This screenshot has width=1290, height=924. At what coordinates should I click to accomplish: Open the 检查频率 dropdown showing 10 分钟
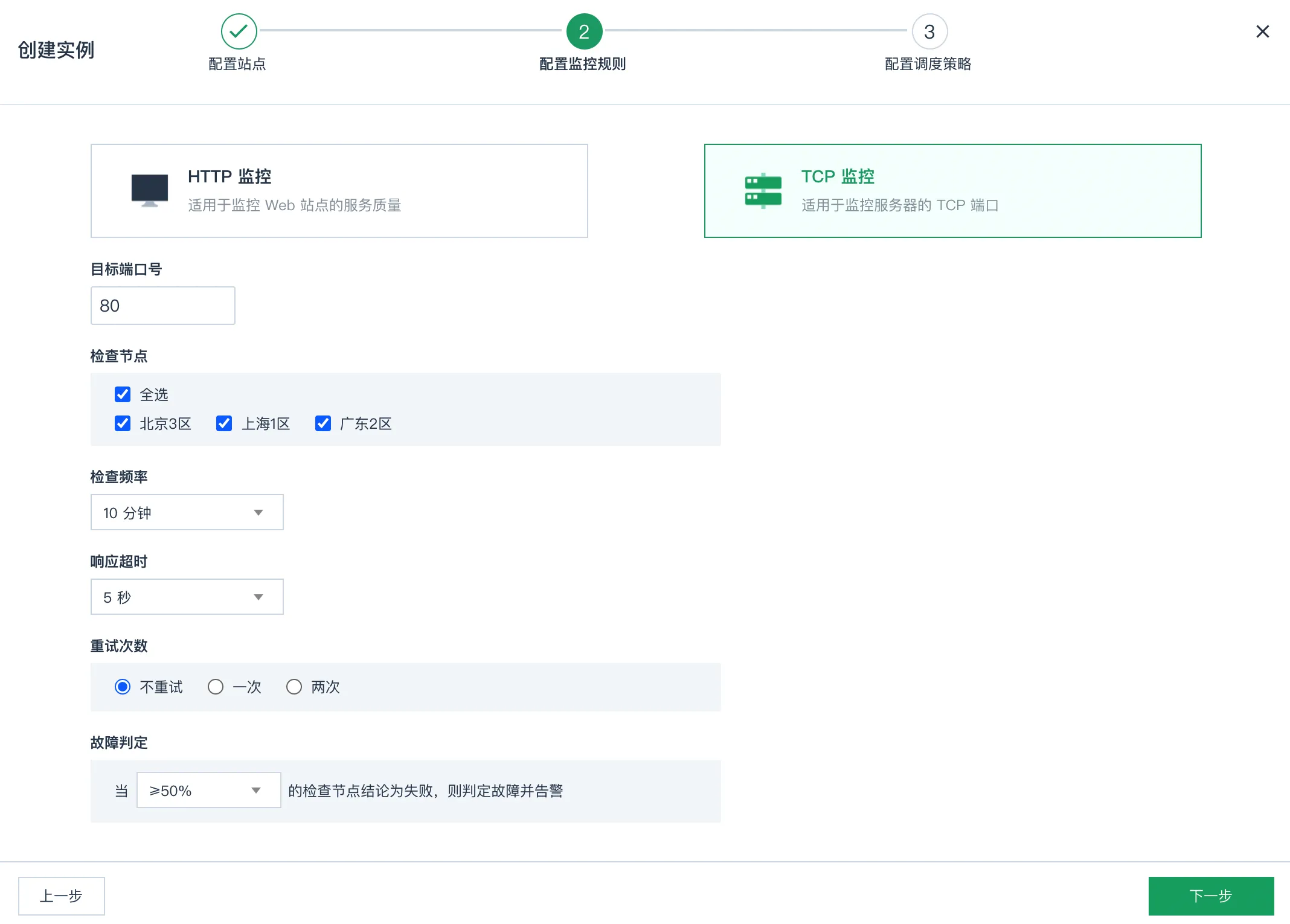point(187,512)
